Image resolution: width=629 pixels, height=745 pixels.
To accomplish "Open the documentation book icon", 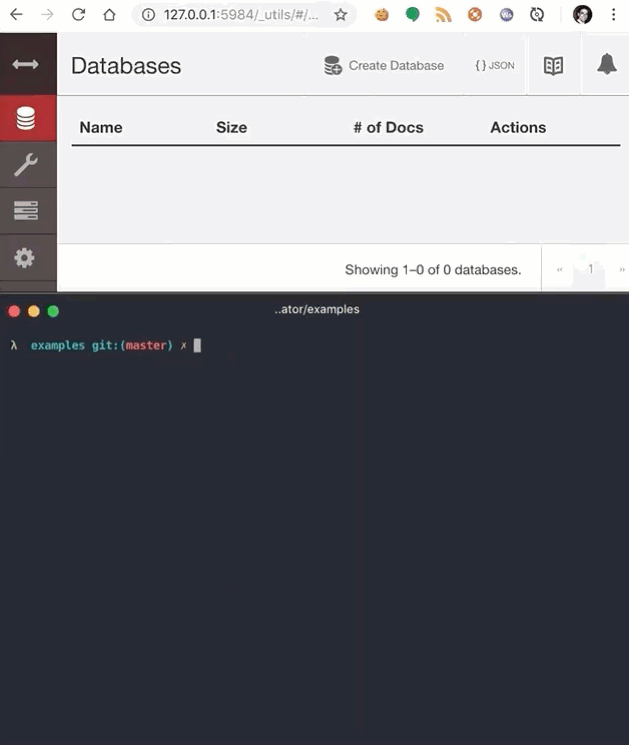I will 553,66.
